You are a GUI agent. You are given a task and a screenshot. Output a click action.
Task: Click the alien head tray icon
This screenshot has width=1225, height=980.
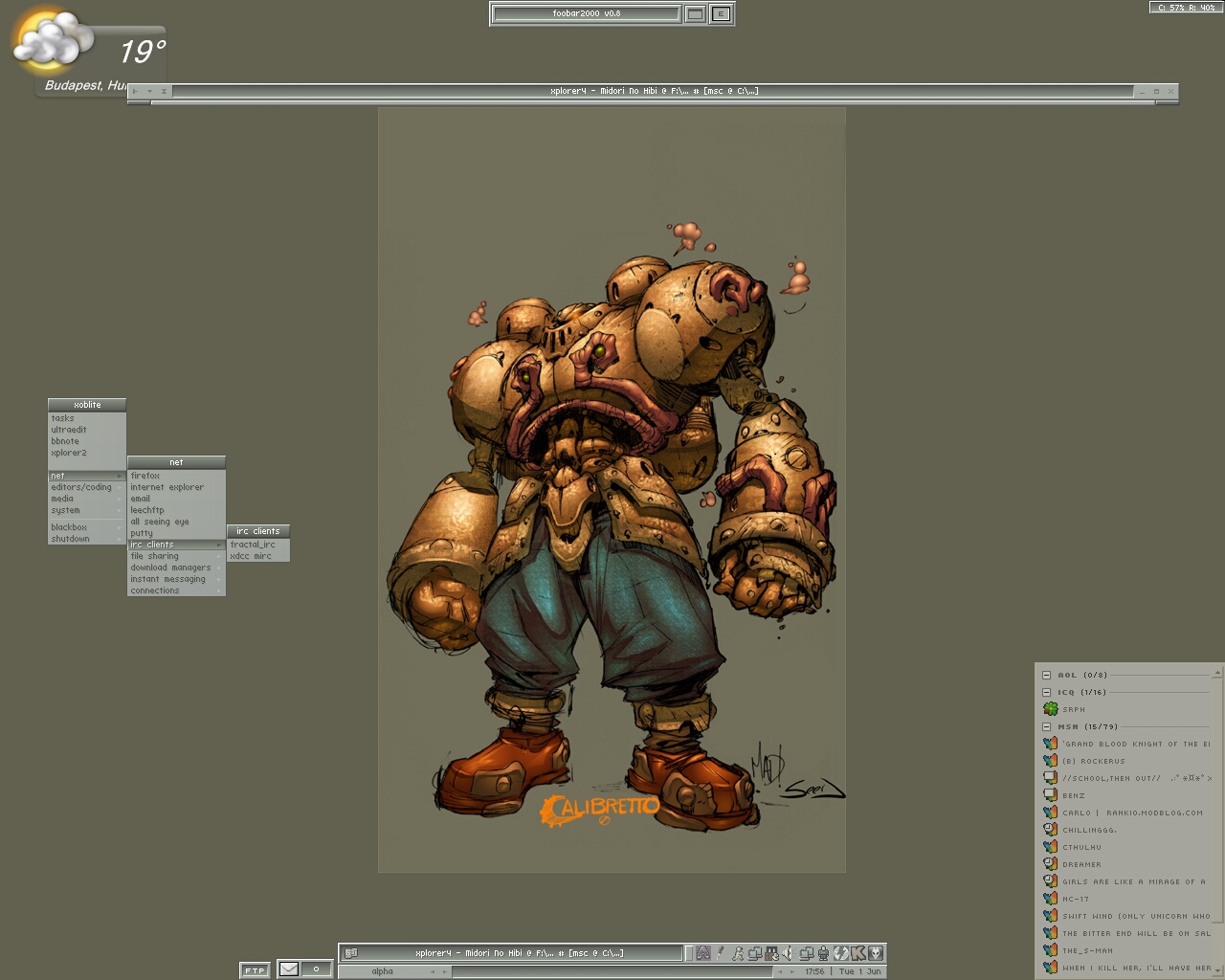click(876, 953)
